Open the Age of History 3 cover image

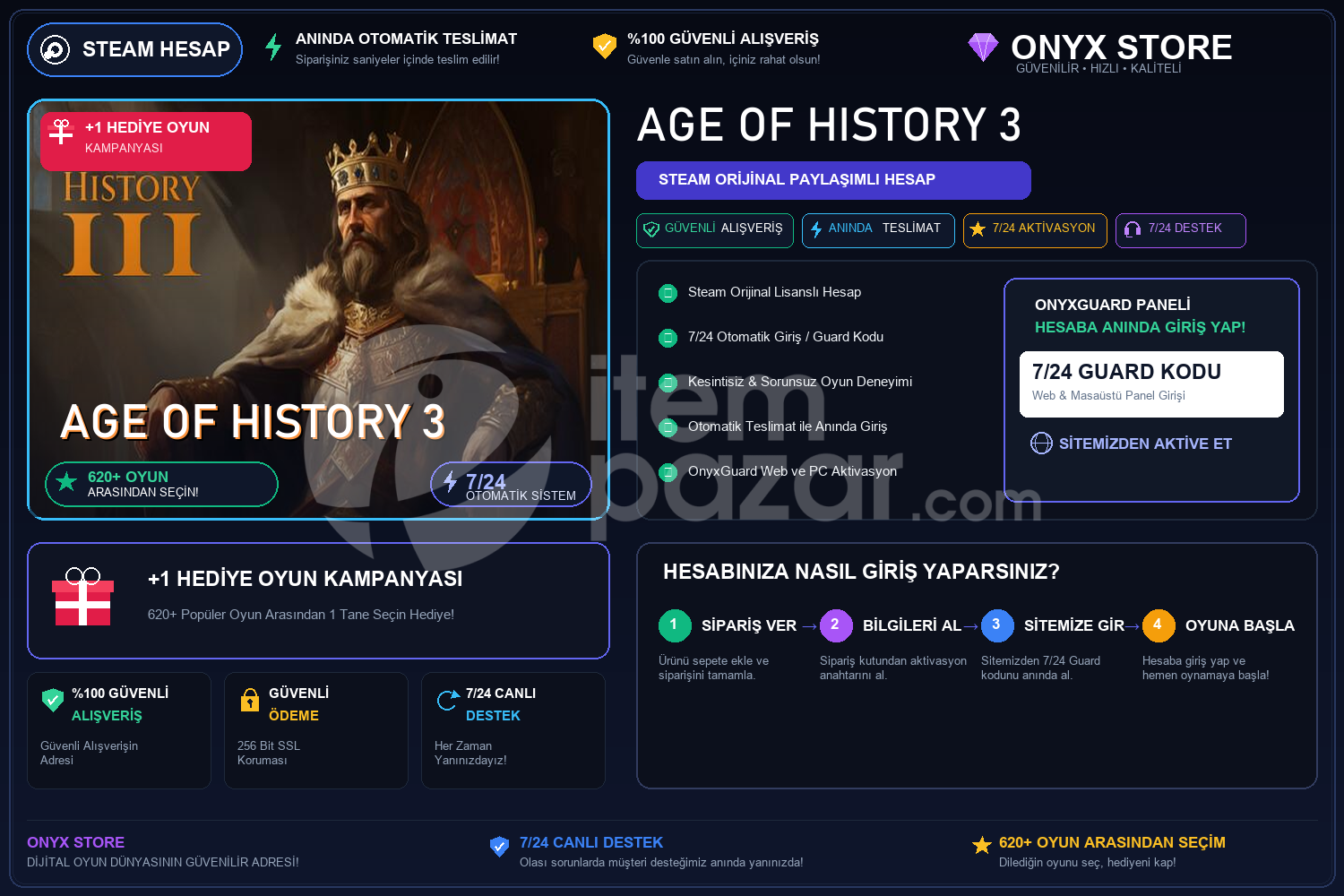pyautogui.click(x=318, y=309)
